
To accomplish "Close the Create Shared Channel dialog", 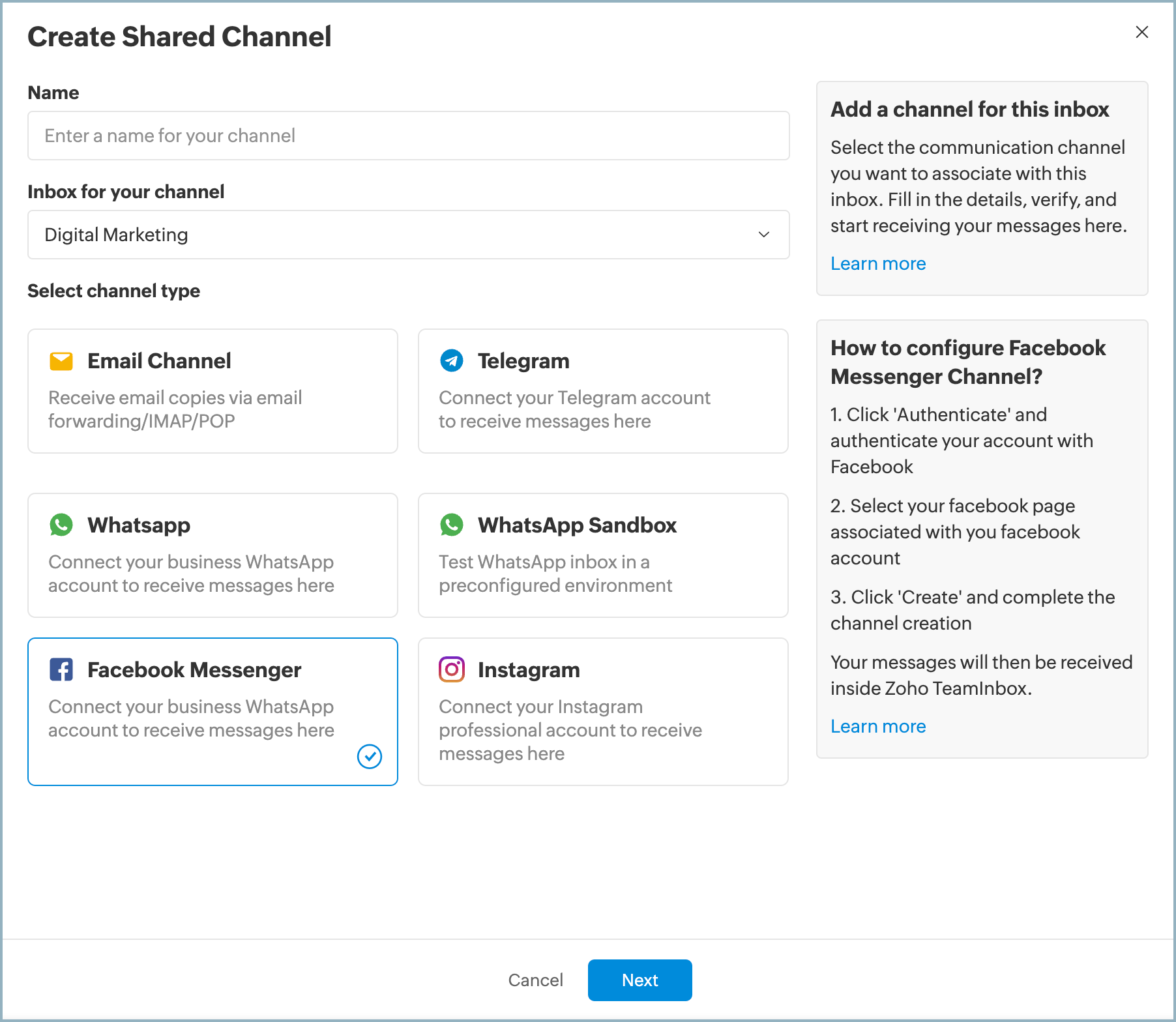I will click(1142, 32).
